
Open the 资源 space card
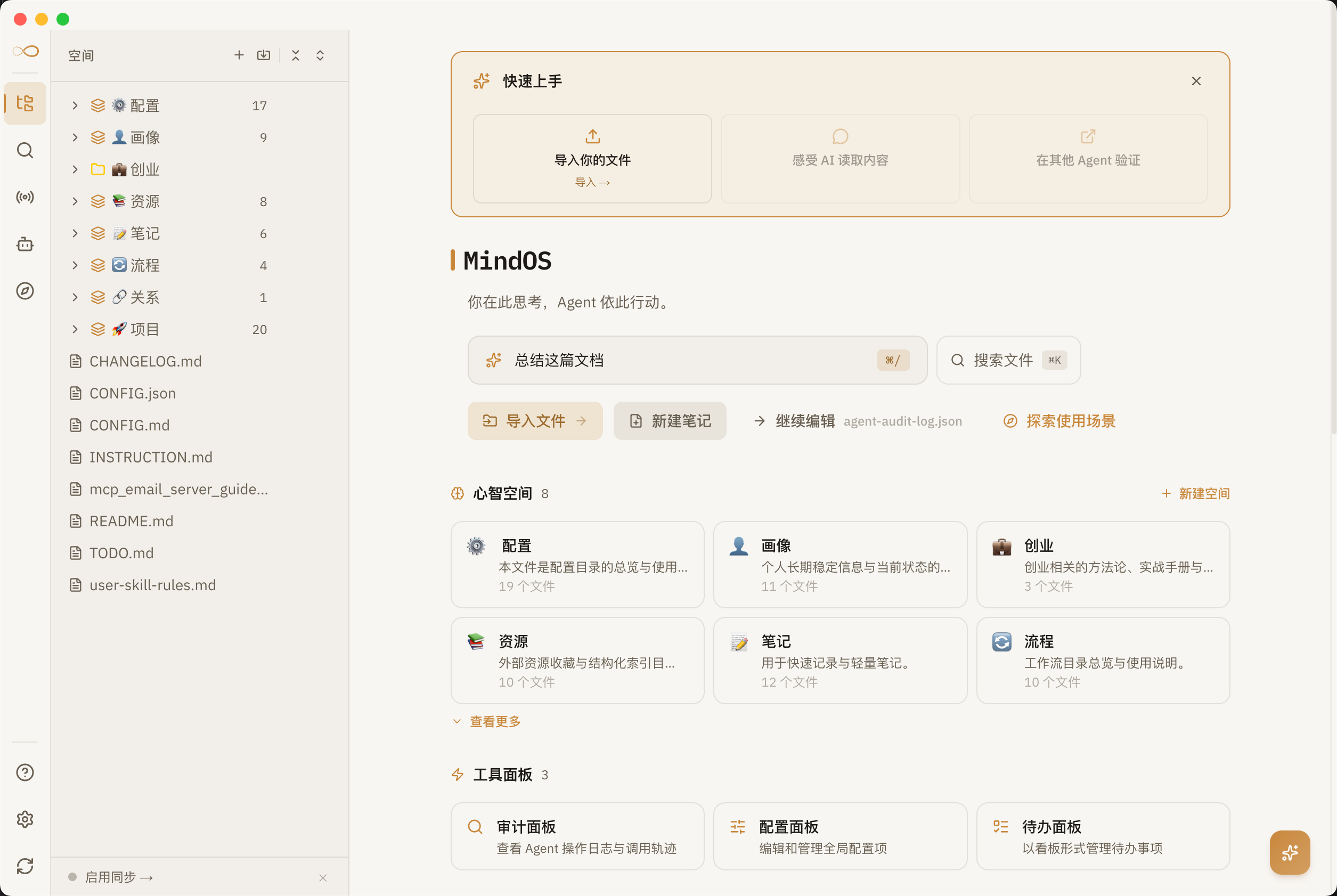point(577,661)
